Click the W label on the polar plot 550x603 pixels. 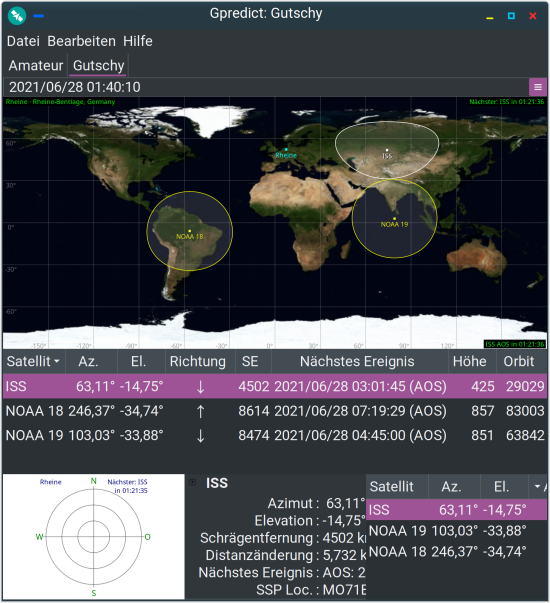click(39, 537)
